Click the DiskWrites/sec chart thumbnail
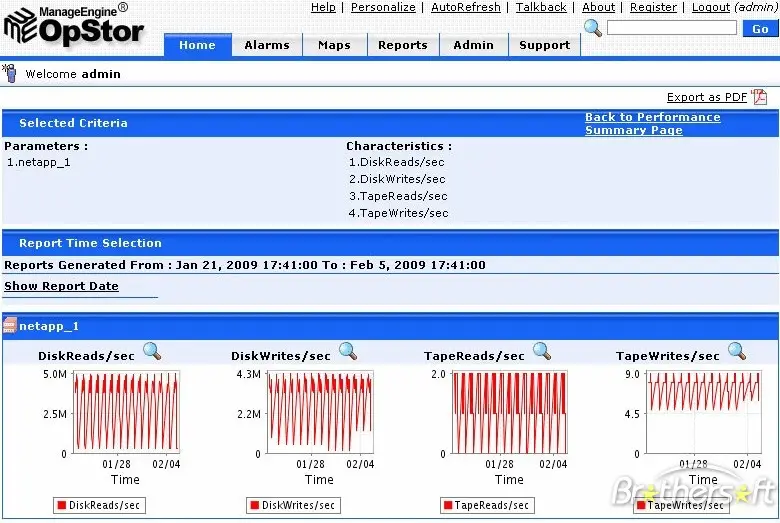Image resolution: width=780 pixels, height=523 pixels. pos(320,412)
